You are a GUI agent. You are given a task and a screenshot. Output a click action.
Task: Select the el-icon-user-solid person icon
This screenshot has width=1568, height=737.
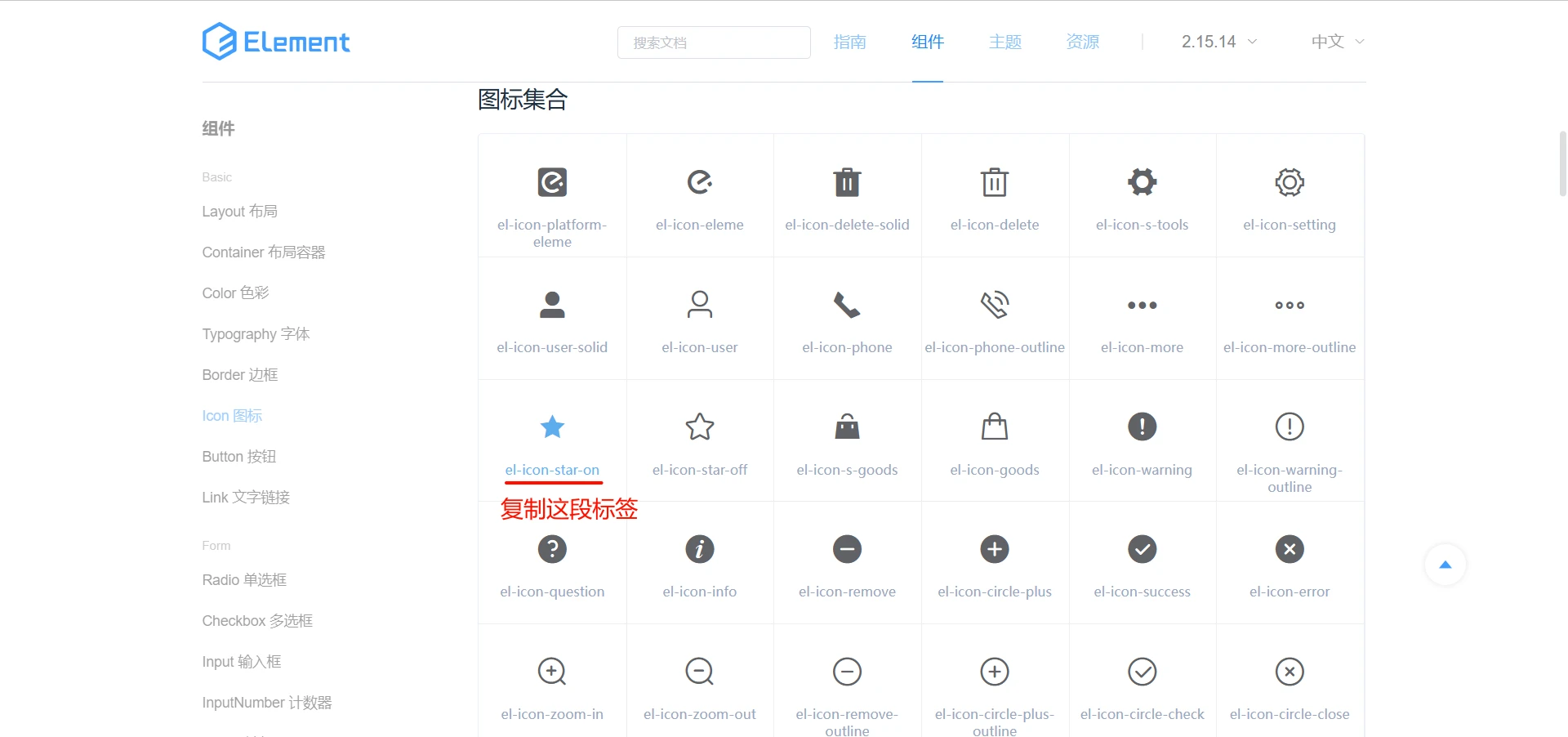click(x=552, y=305)
